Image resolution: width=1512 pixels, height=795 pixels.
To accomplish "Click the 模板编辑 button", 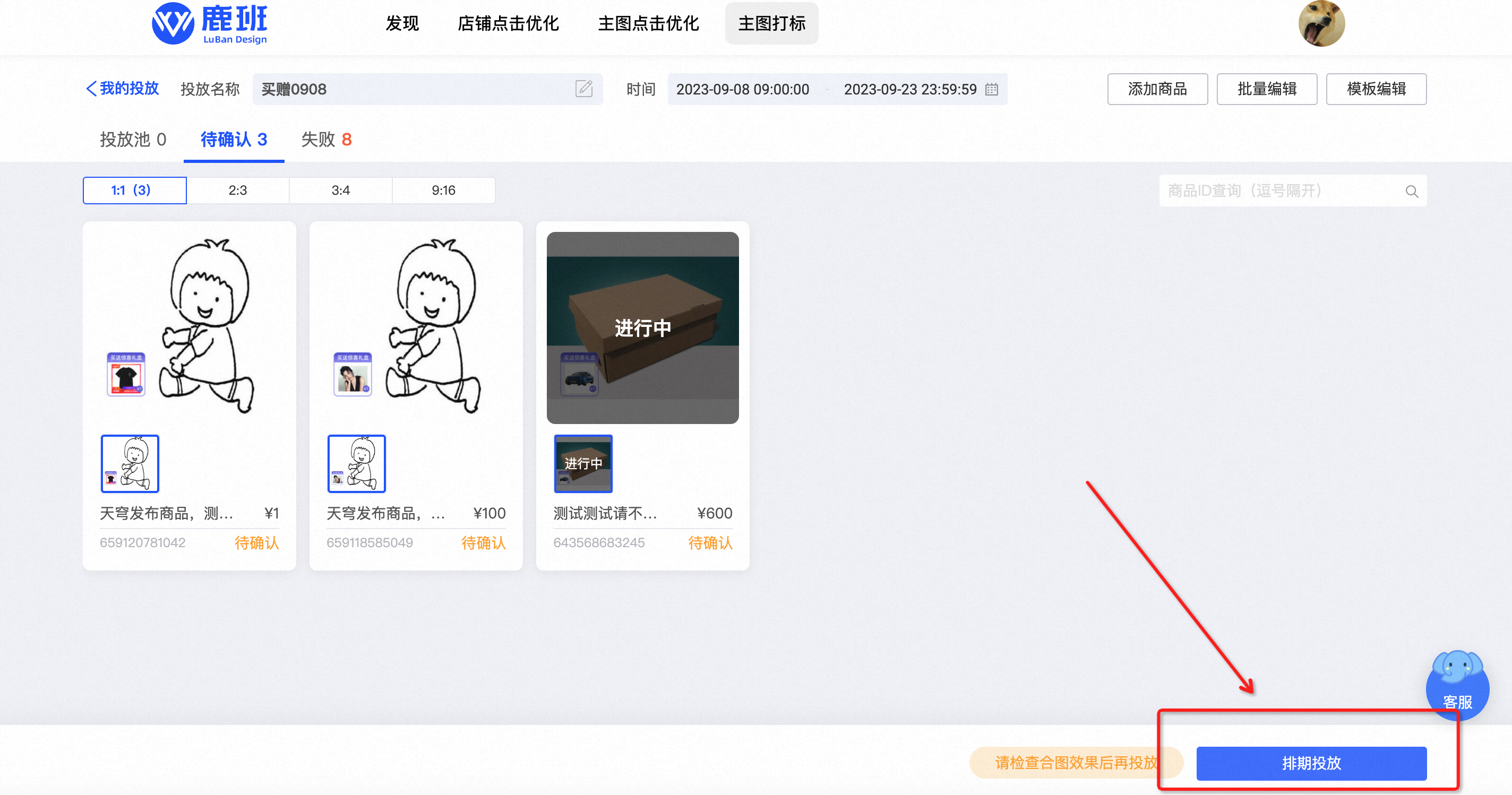I will (x=1376, y=89).
